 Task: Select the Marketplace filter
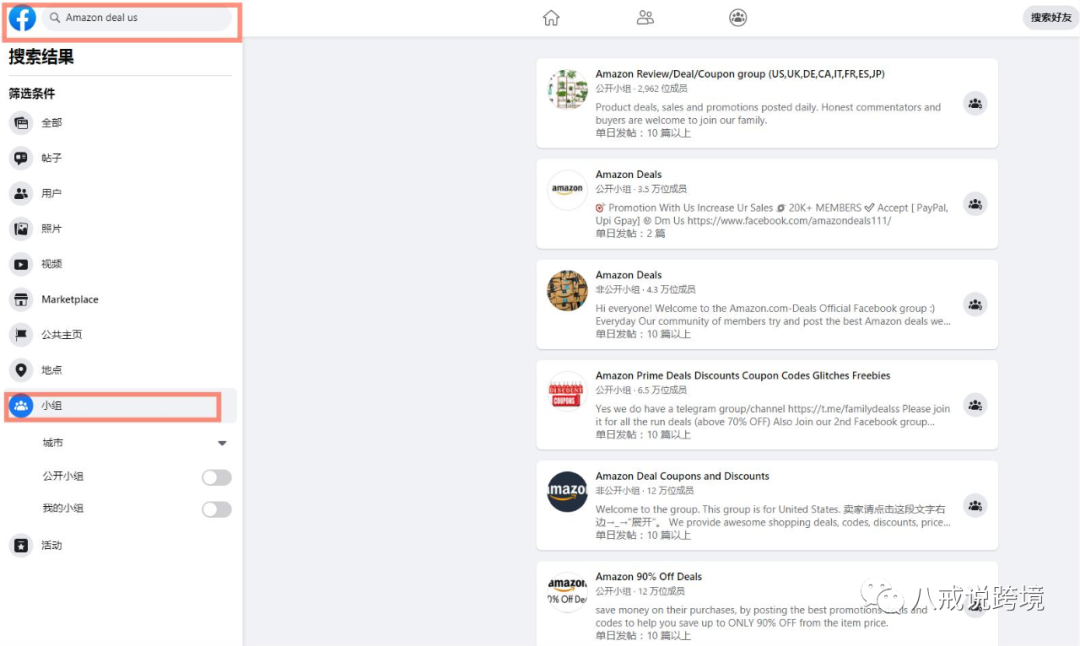121,299
